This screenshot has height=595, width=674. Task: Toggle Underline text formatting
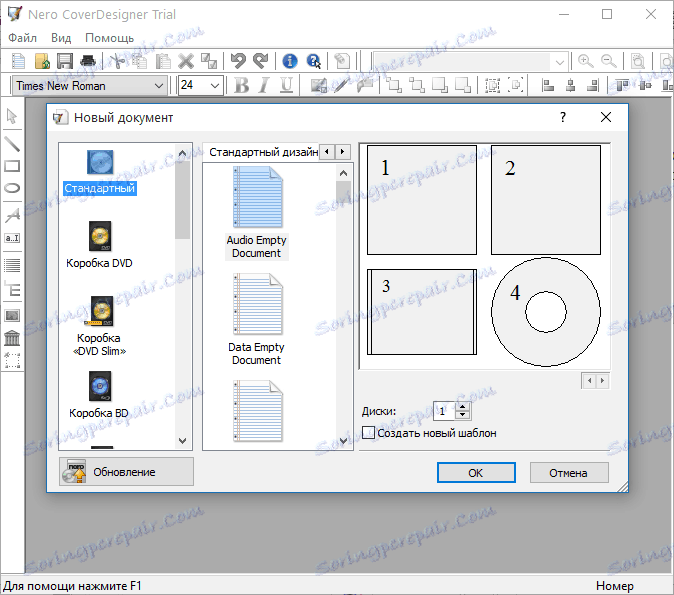pyautogui.click(x=286, y=85)
